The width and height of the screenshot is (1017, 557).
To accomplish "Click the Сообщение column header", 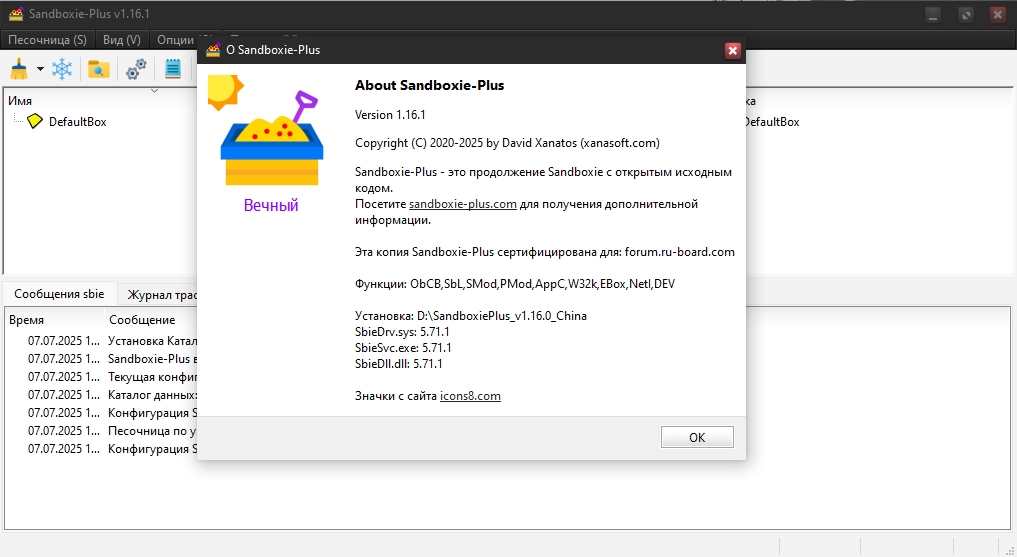I will (x=142, y=320).
